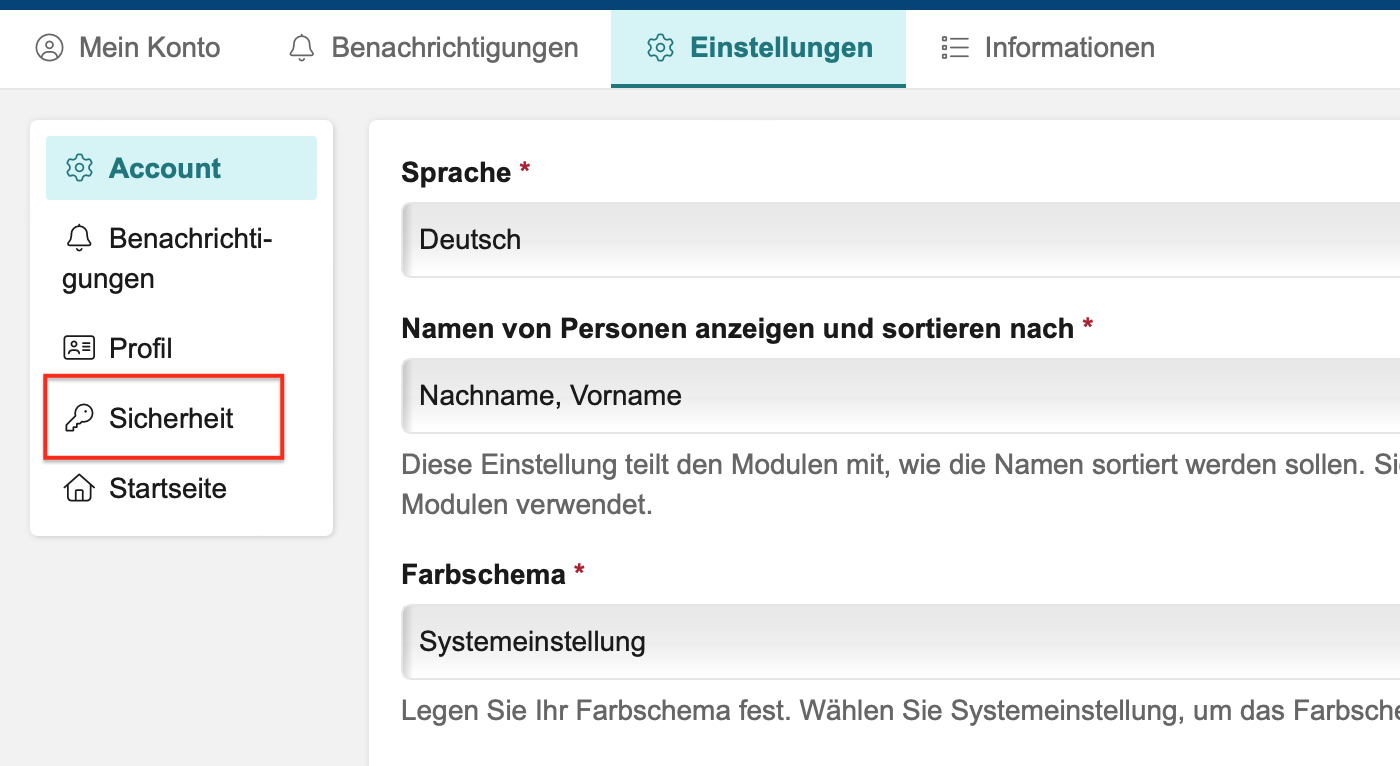The height and width of the screenshot is (766, 1400).
Task: Click the sidebar bell icon
Action: [79, 238]
